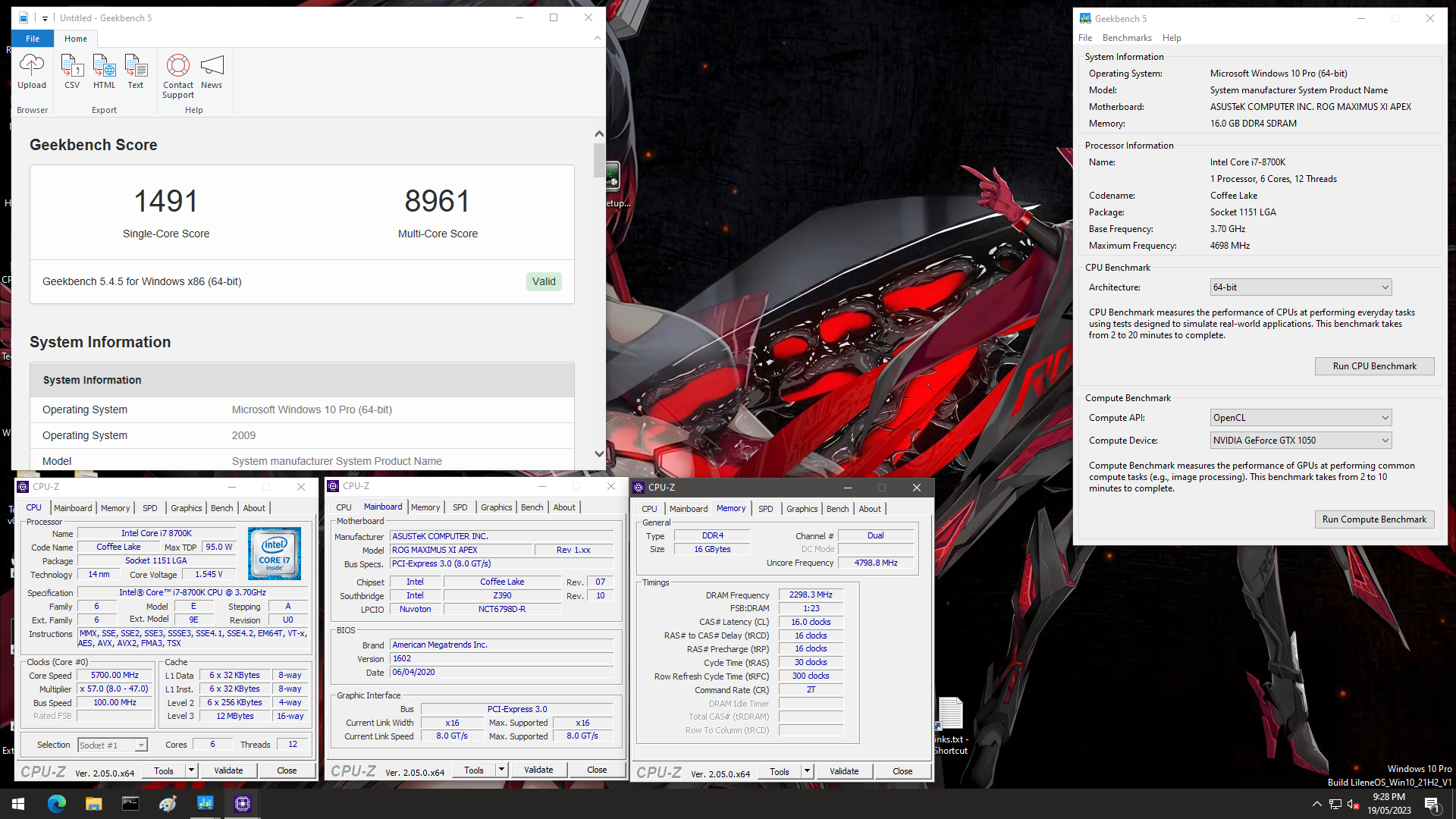Viewport: 1456px width, 819px height.
Task: Export results as Text
Action: (136, 72)
